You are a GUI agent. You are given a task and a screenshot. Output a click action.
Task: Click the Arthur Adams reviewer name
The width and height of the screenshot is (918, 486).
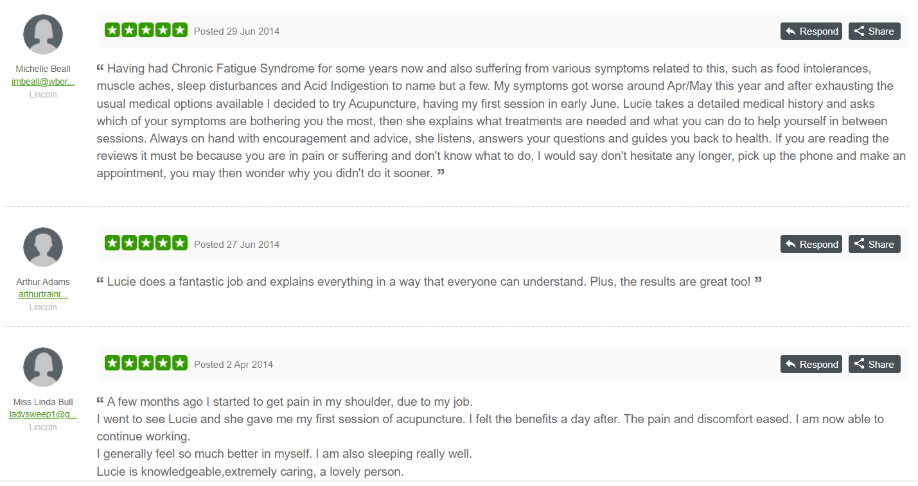43,282
